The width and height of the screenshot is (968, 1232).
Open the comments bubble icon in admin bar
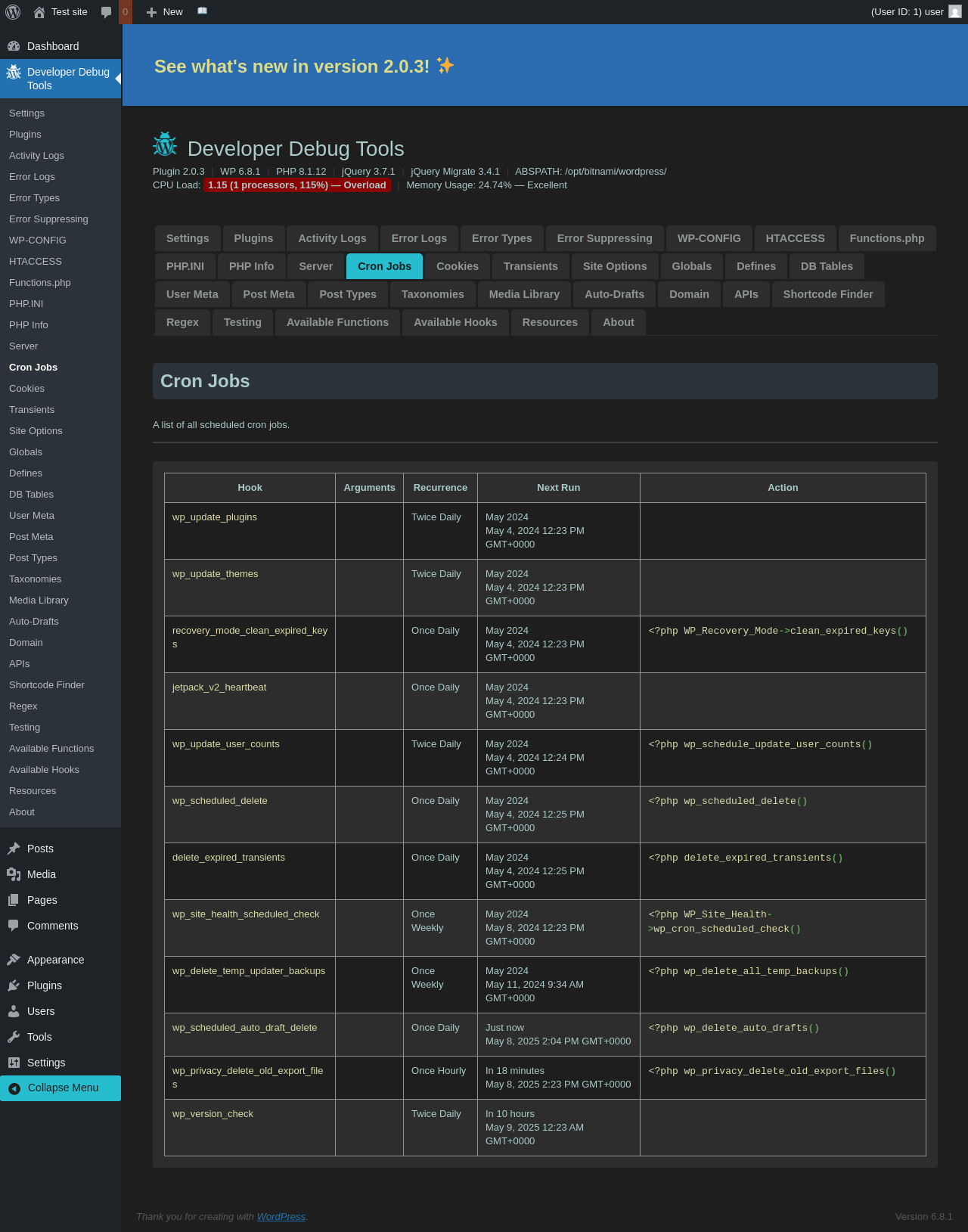(x=107, y=12)
